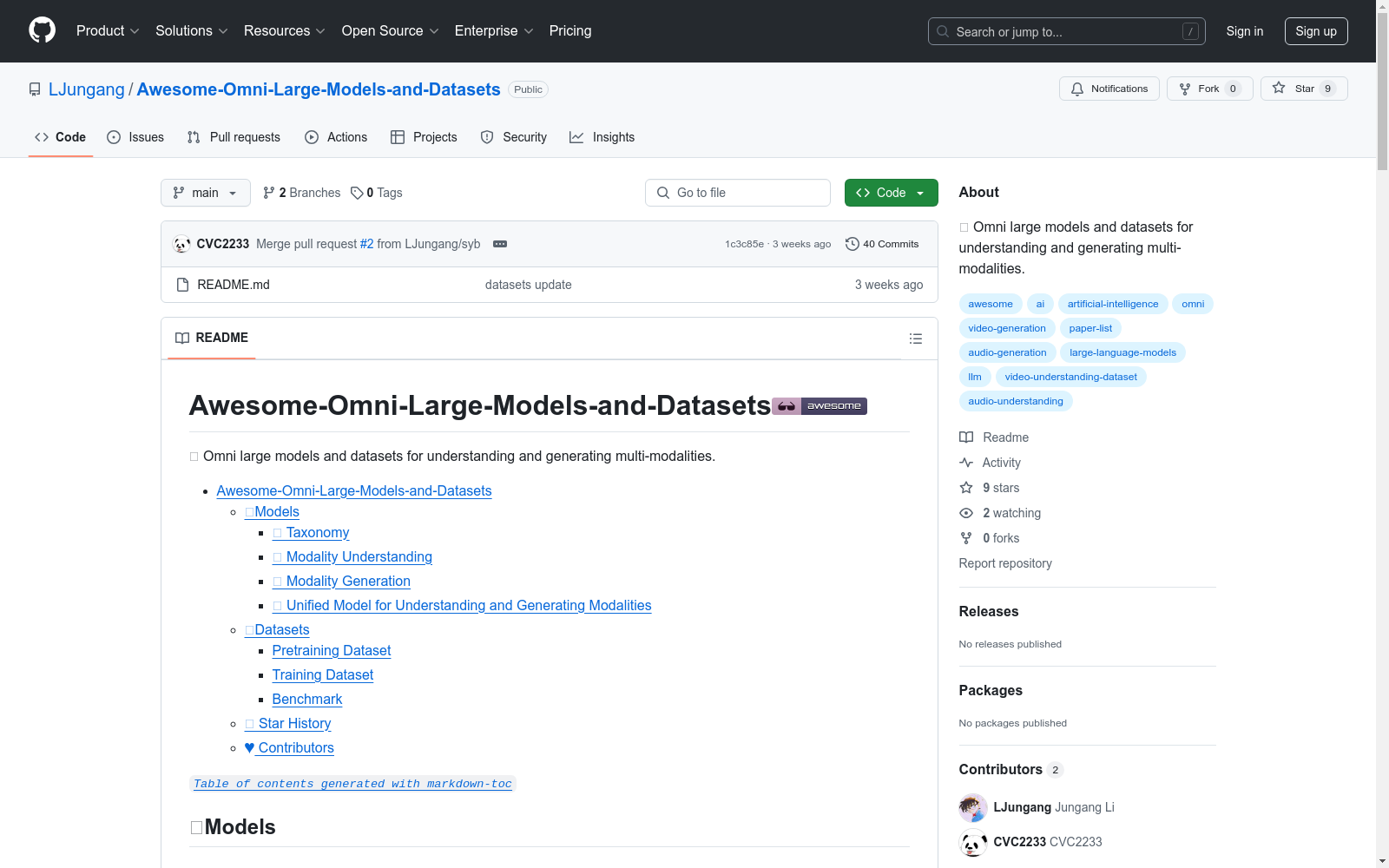
Task: Fork this repository
Action: pyautogui.click(x=1209, y=89)
